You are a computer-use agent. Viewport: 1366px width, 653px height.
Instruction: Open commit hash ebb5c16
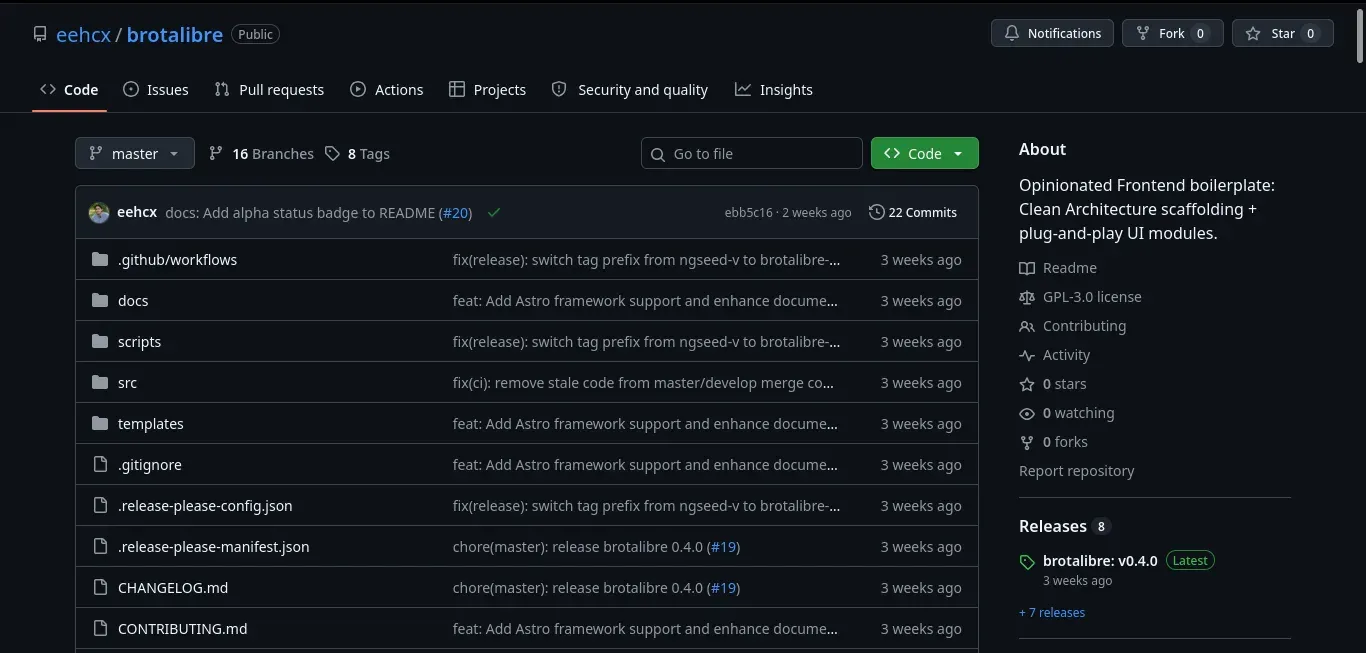tap(748, 212)
